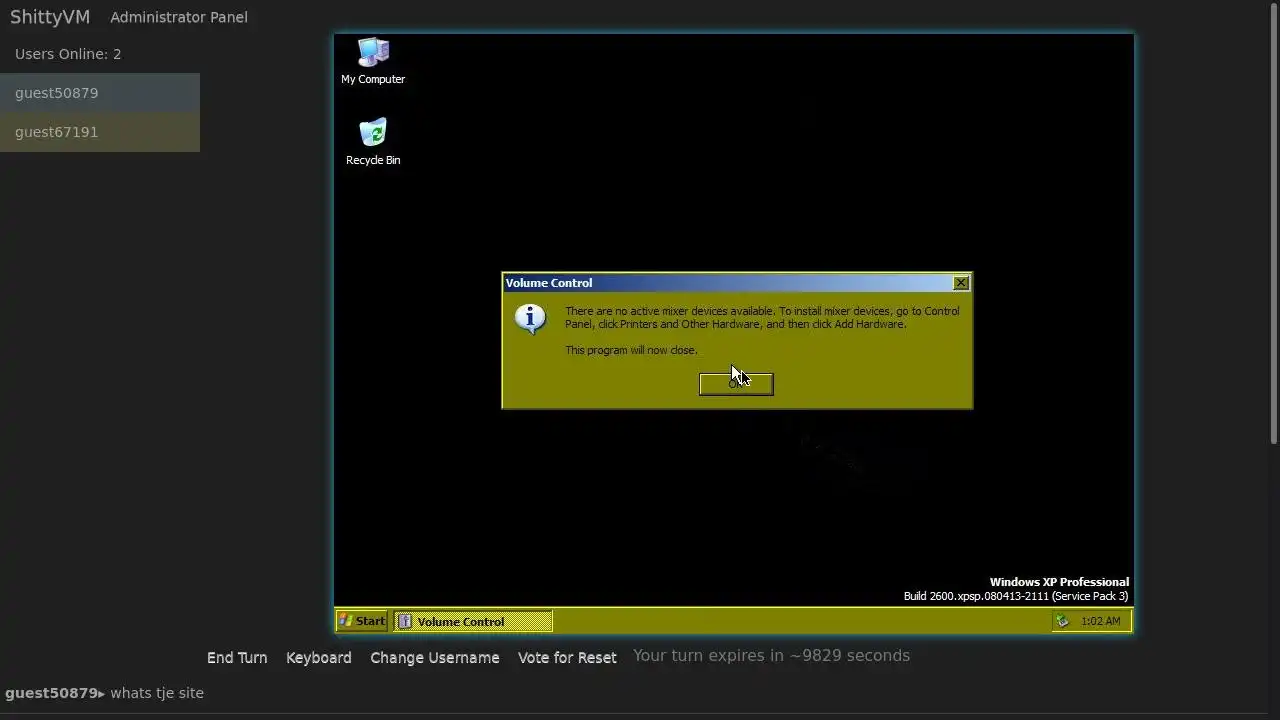Viewport: 1280px width, 720px height.
Task: Click the turn expiry countdown text
Action: point(771,656)
